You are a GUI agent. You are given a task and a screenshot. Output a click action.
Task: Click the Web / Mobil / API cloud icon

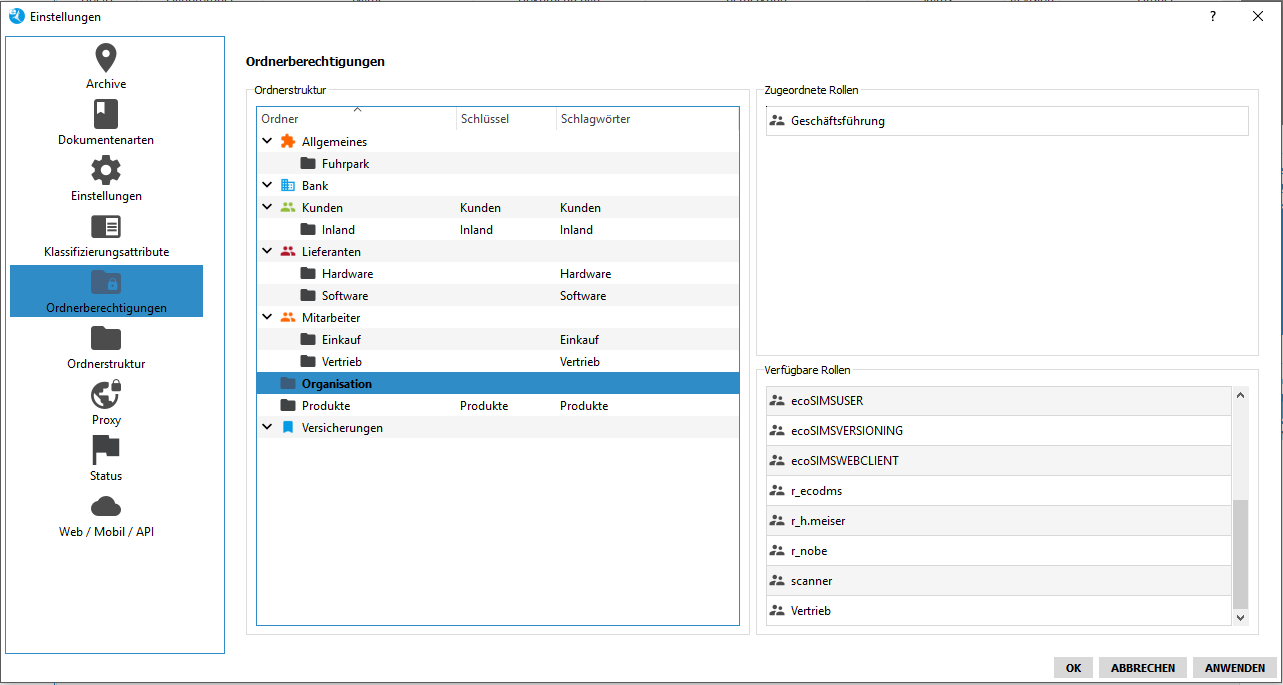pos(106,506)
